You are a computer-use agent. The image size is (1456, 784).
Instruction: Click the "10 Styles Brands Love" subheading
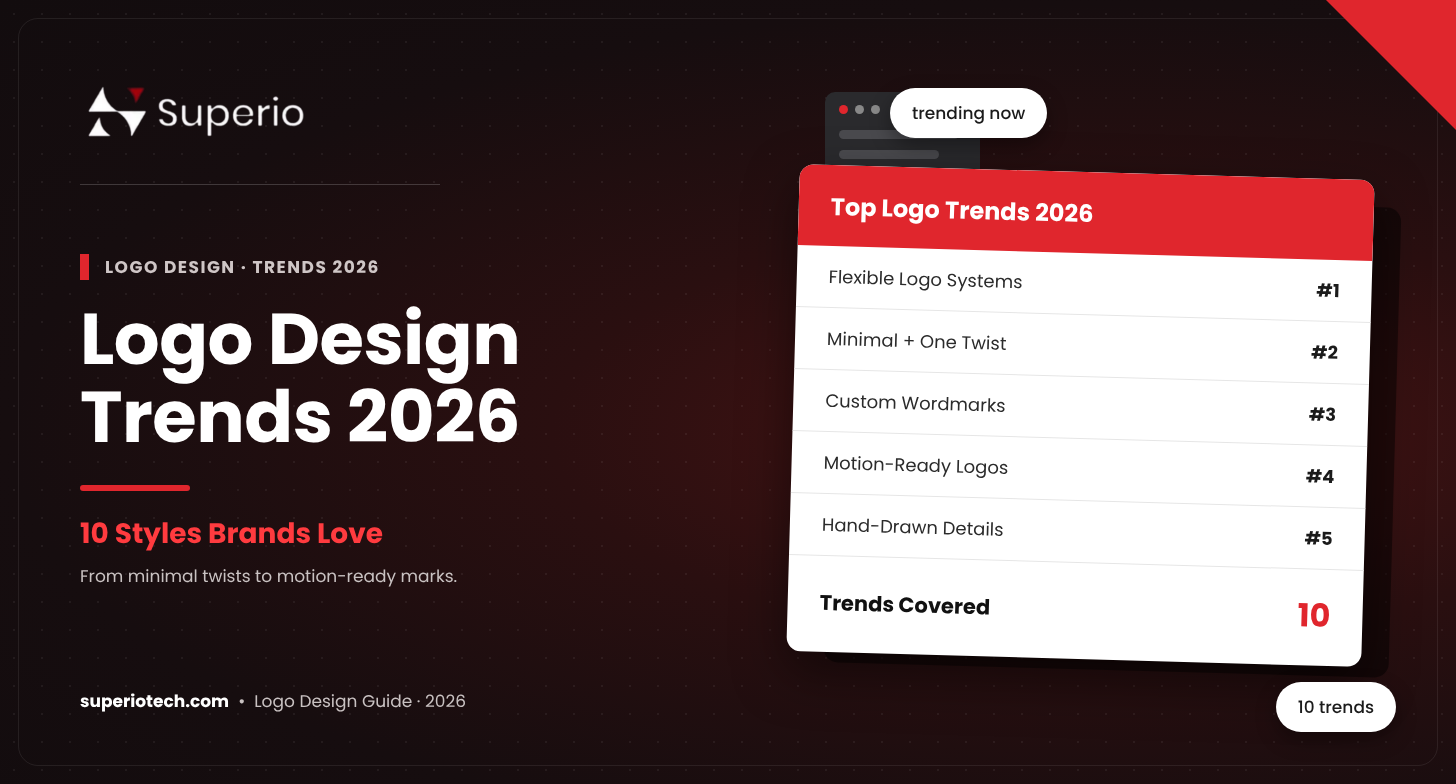tap(231, 533)
